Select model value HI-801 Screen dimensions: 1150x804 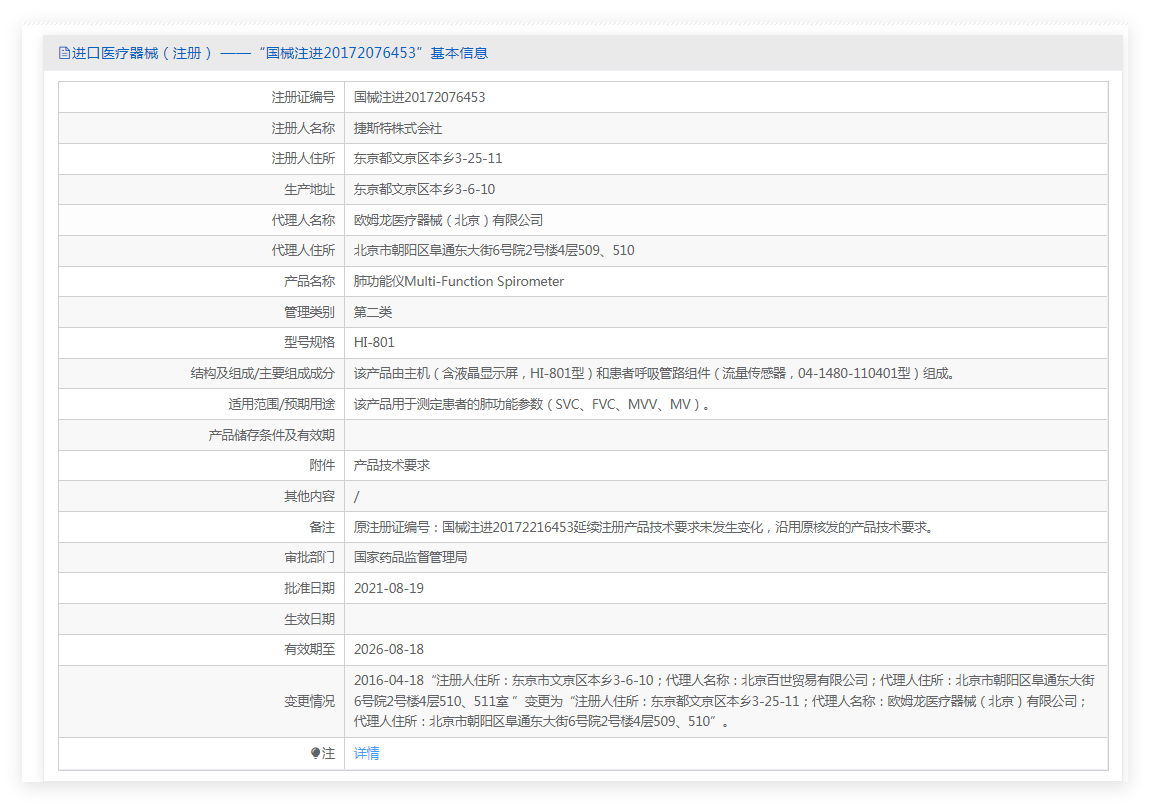[374, 343]
